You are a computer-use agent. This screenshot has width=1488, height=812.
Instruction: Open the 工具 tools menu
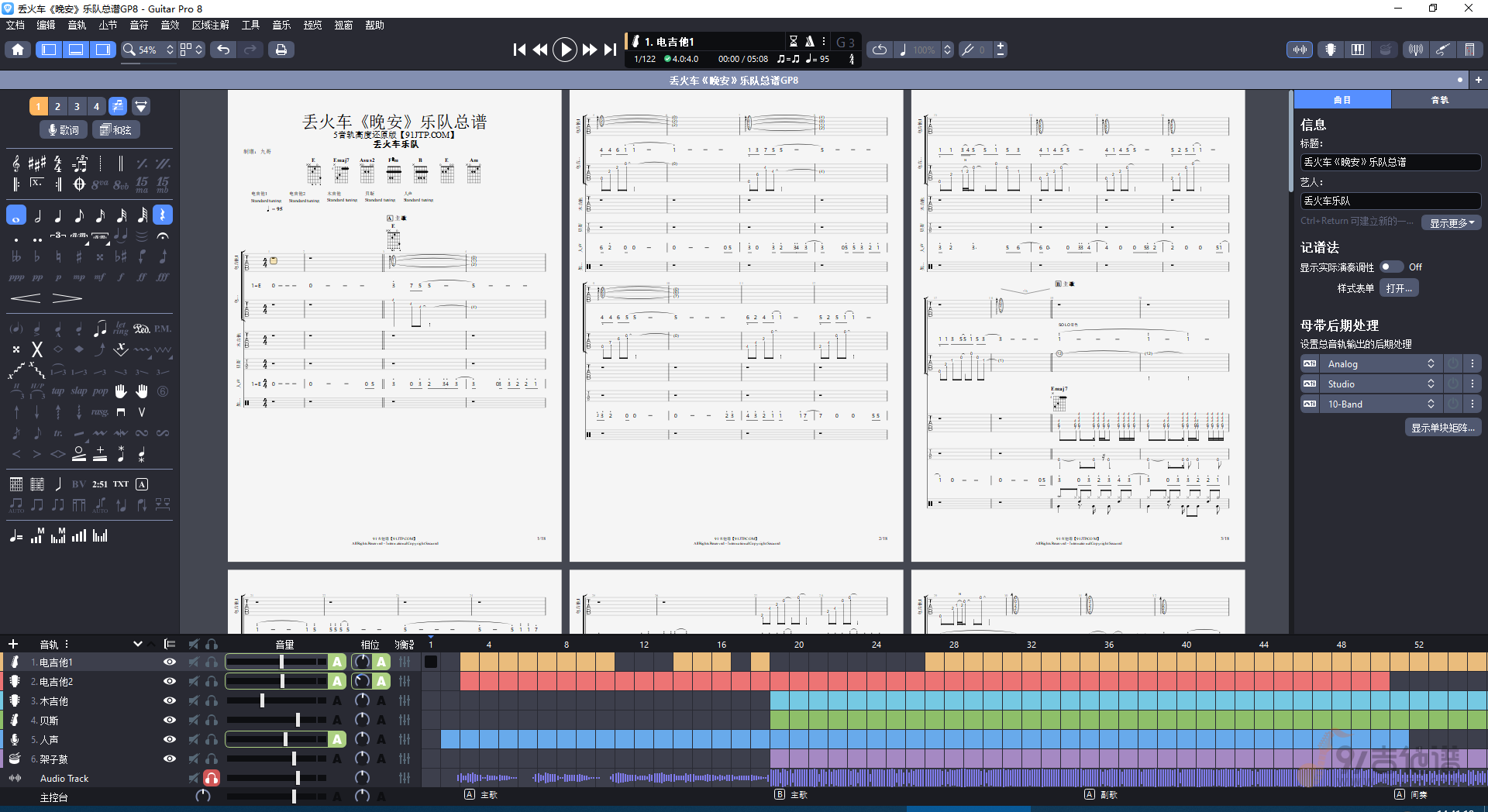point(250,25)
